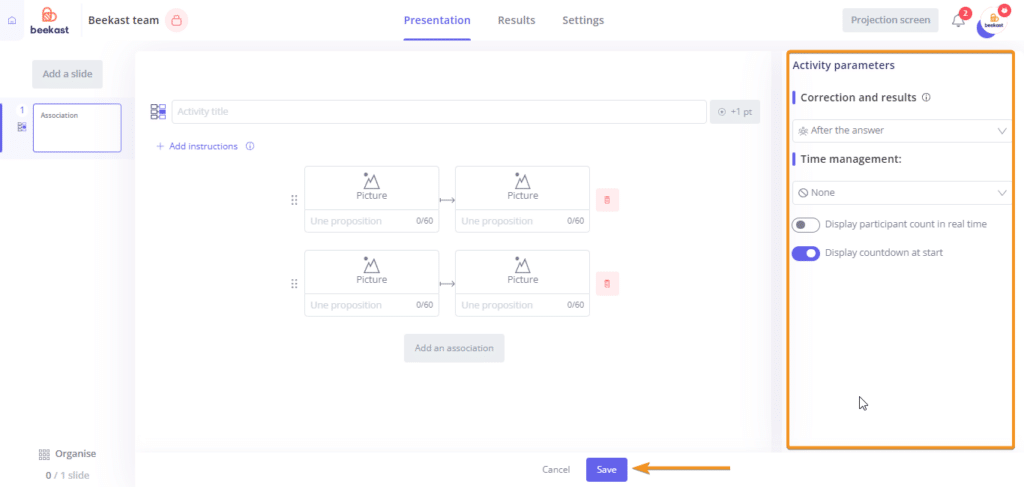Screen dimensions: 1024x487
Task: Expand the Time management None dropdown
Action: [902, 193]
